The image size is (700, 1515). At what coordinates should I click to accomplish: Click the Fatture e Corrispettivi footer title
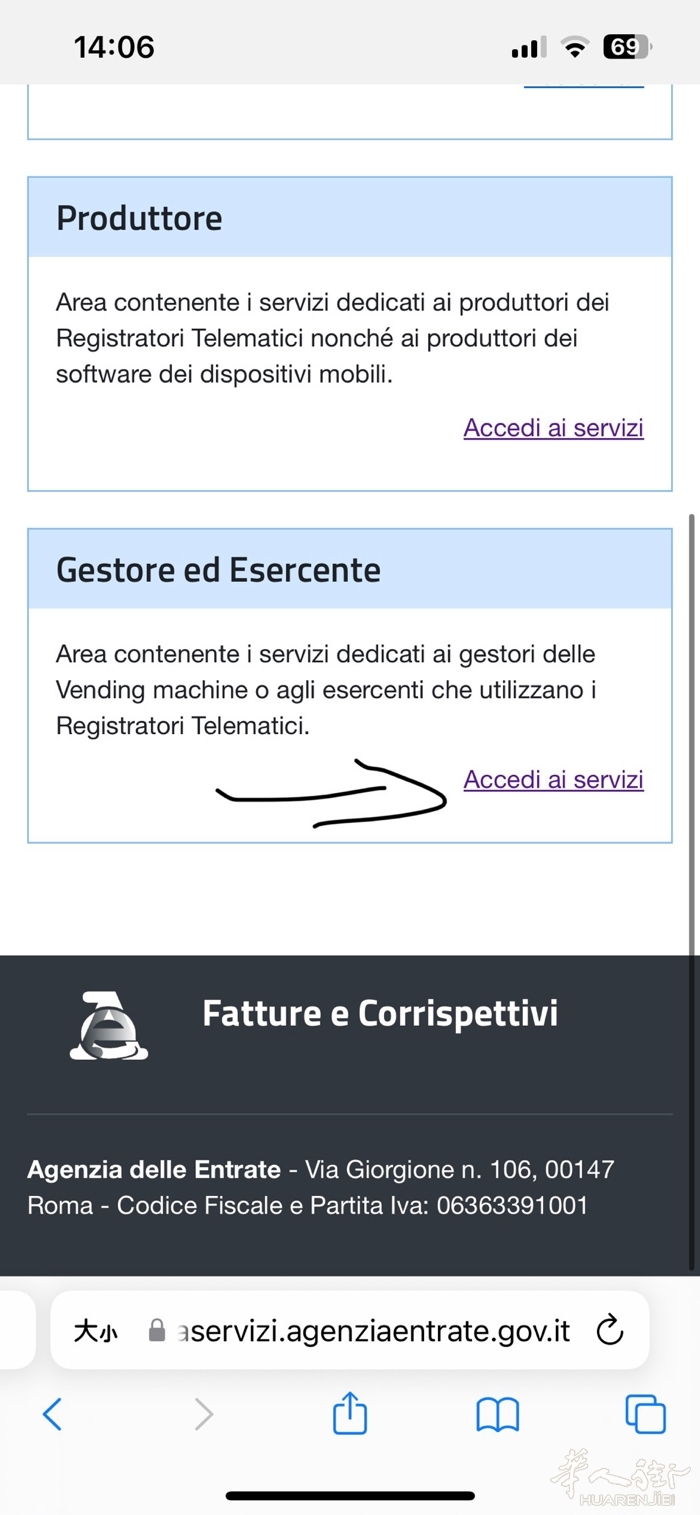pos(380,1013)
